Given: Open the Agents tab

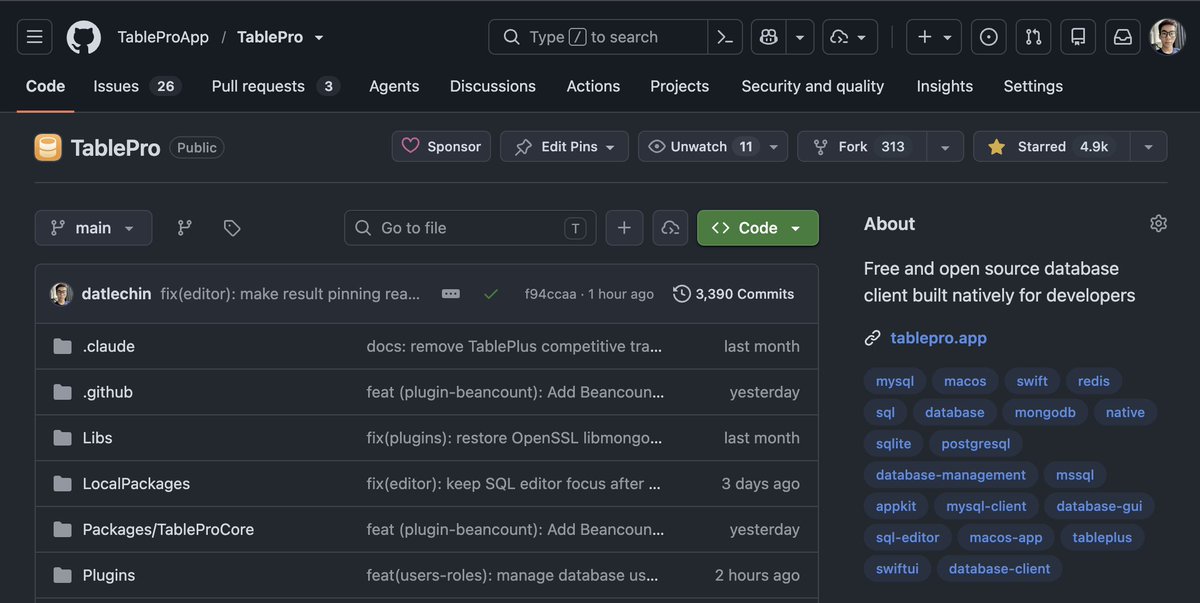Looking at the screenshot, I should point(394,86).
